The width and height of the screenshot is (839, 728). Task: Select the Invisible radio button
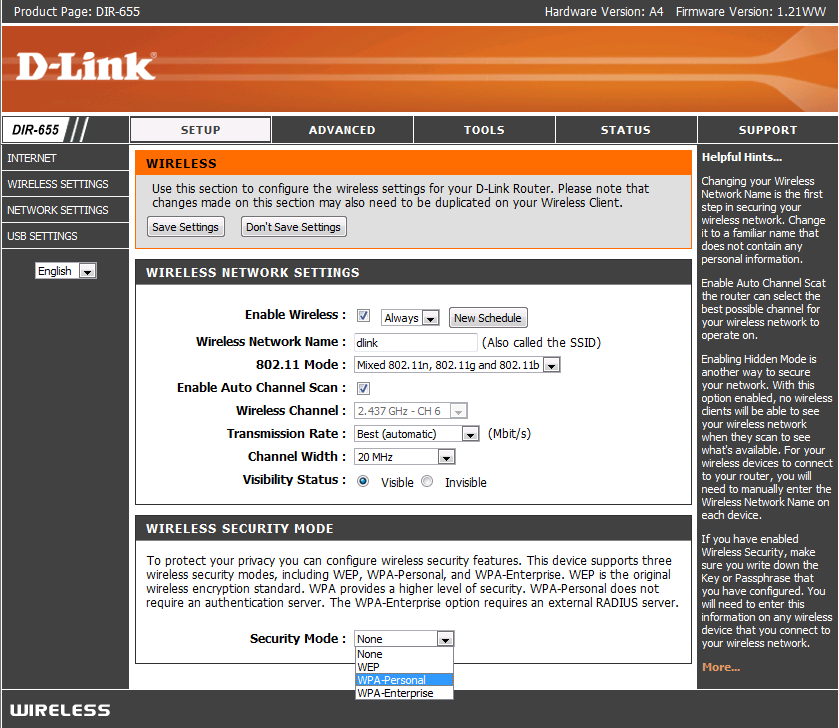(427, 481)
